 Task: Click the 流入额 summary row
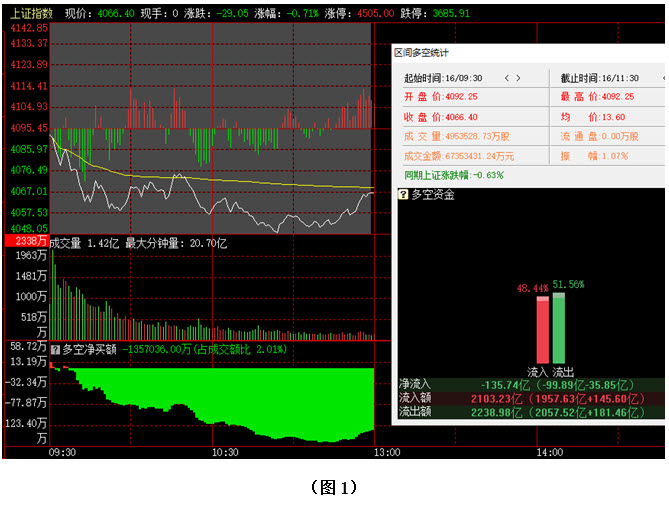point(530,397)
